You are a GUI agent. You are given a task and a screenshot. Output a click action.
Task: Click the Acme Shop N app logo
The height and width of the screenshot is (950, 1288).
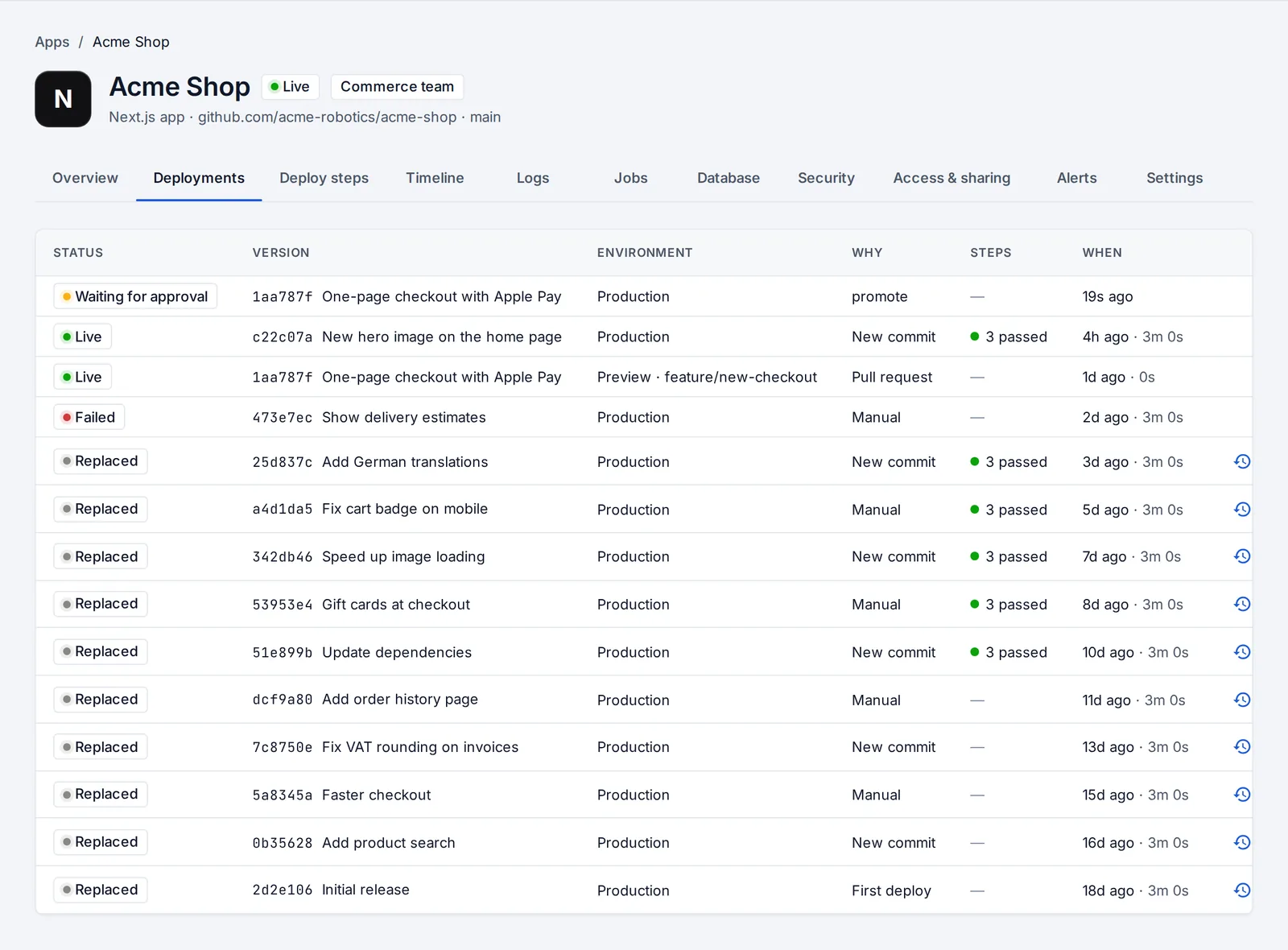coord(63,99)
